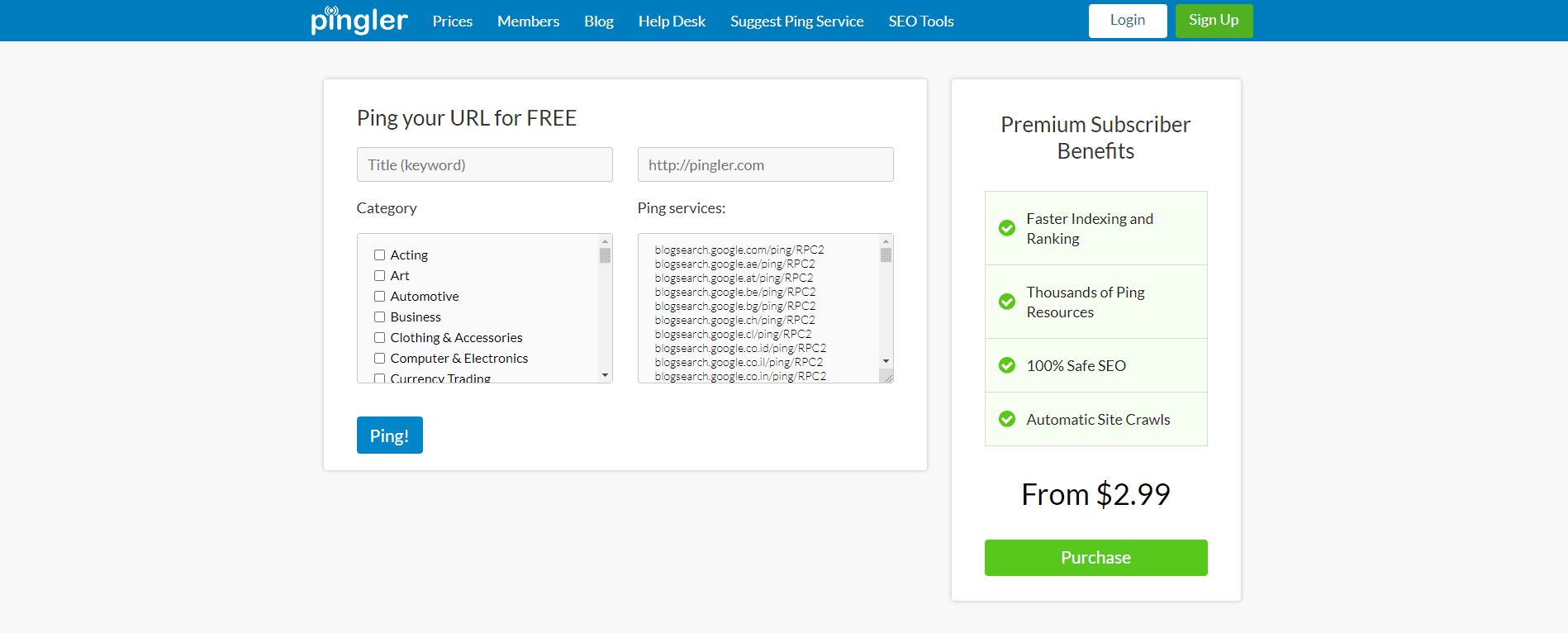Click the down arrow on the Ping services scrollbar
The height and width of the screenshot is (633, 1568).
(x=885, y=361)
